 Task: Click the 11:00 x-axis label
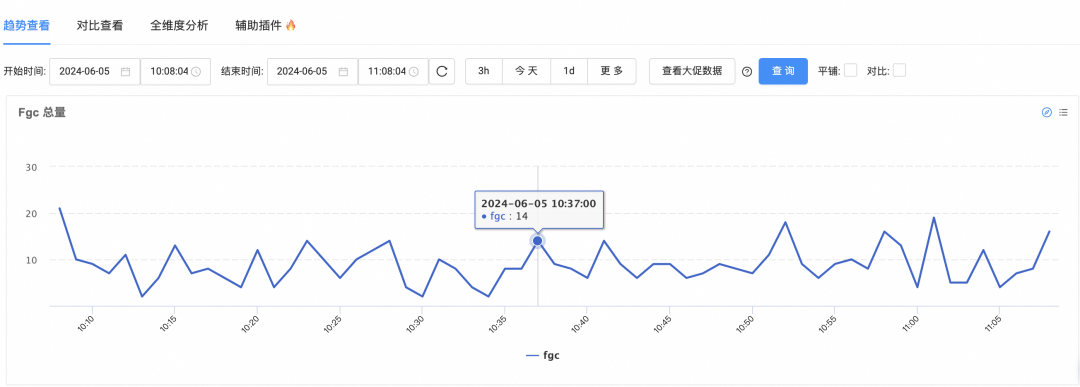911,324
